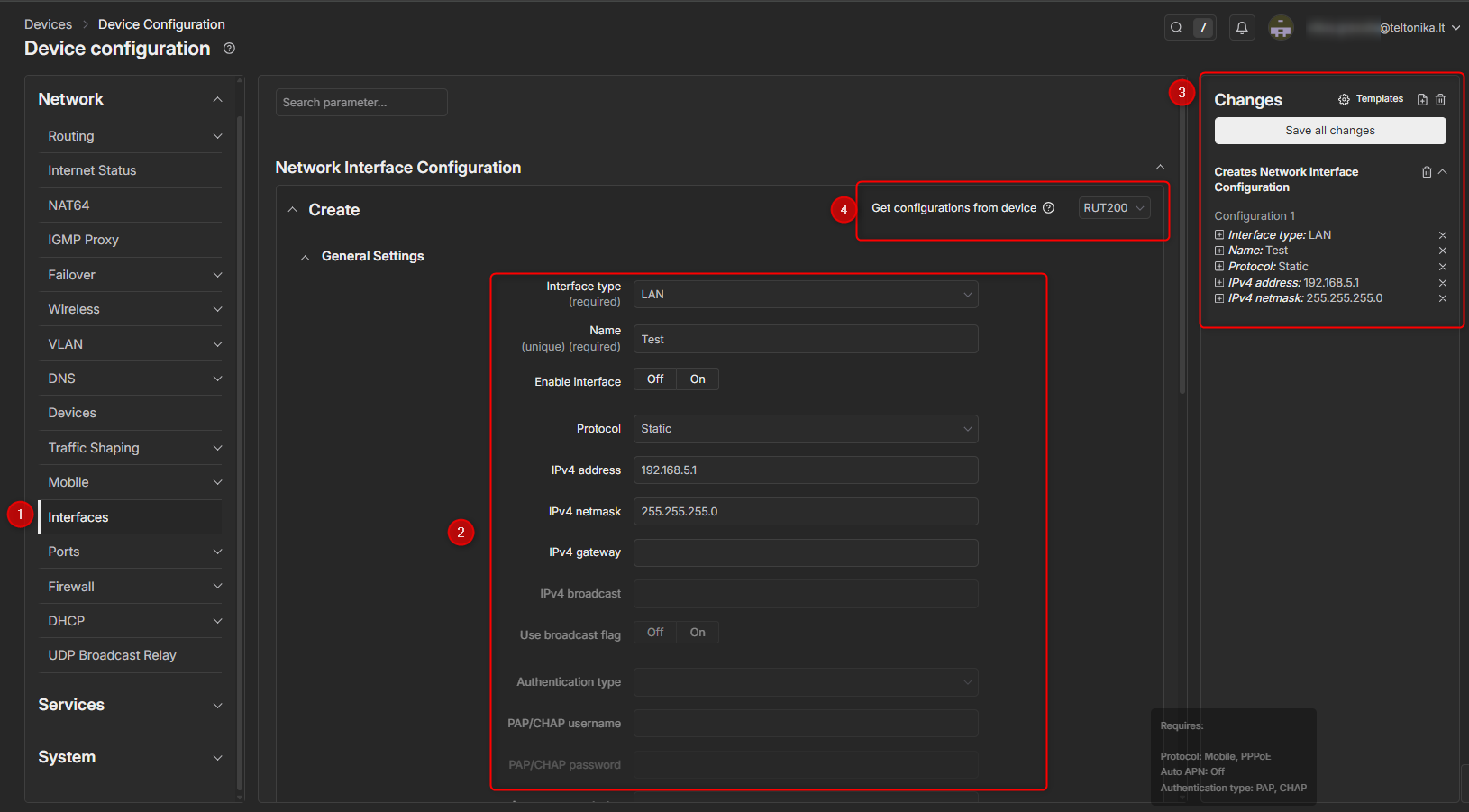Delete the Creates Network Interface Configuration change
The image size is (1469, 812).
1427,172
